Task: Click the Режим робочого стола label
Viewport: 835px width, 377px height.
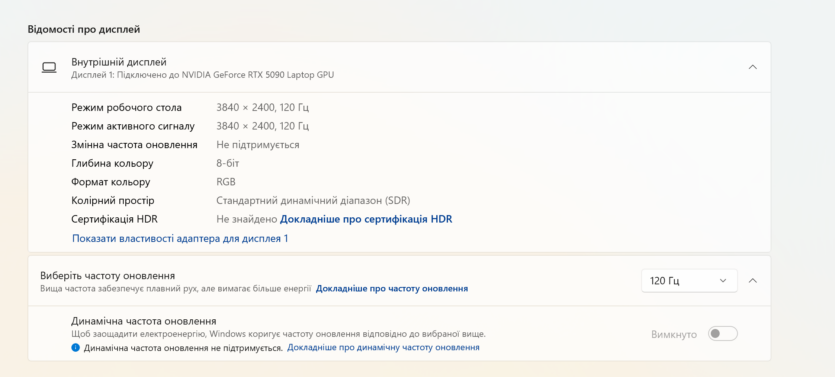Action: tap(126, 108)
